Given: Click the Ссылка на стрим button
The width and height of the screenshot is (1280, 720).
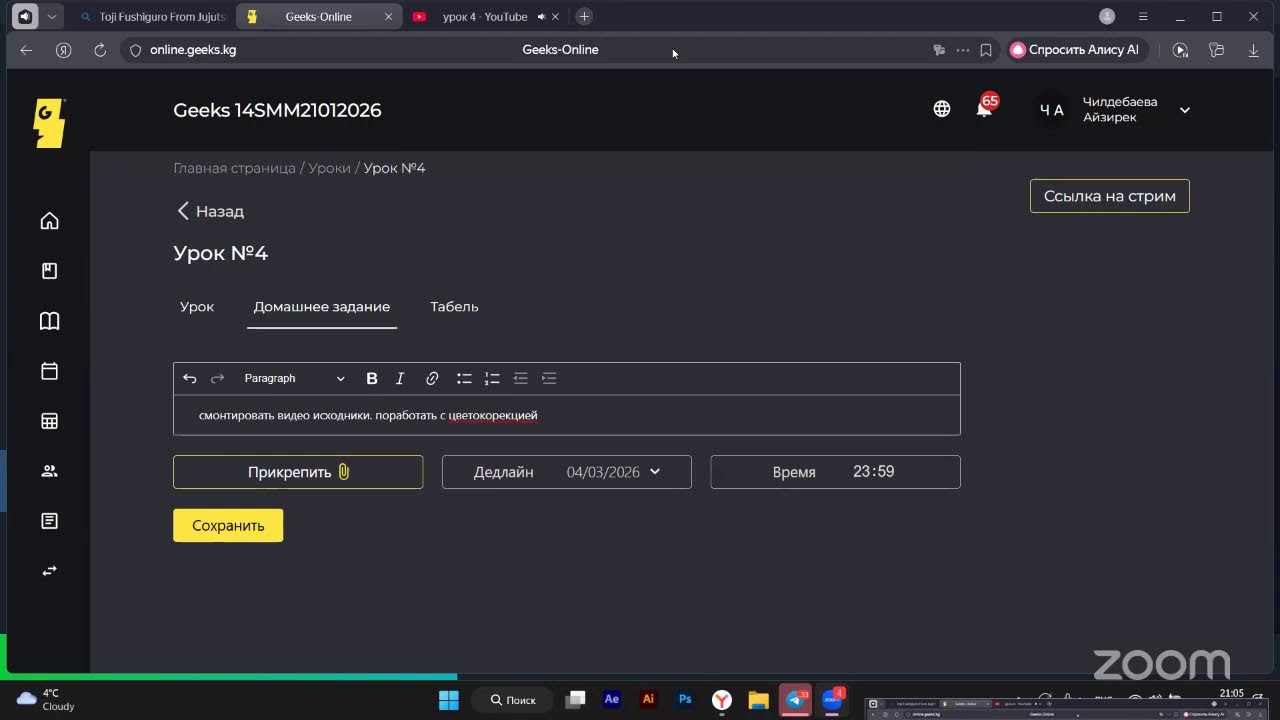Looking at the screenshot, I should (x=1110, y=196).
